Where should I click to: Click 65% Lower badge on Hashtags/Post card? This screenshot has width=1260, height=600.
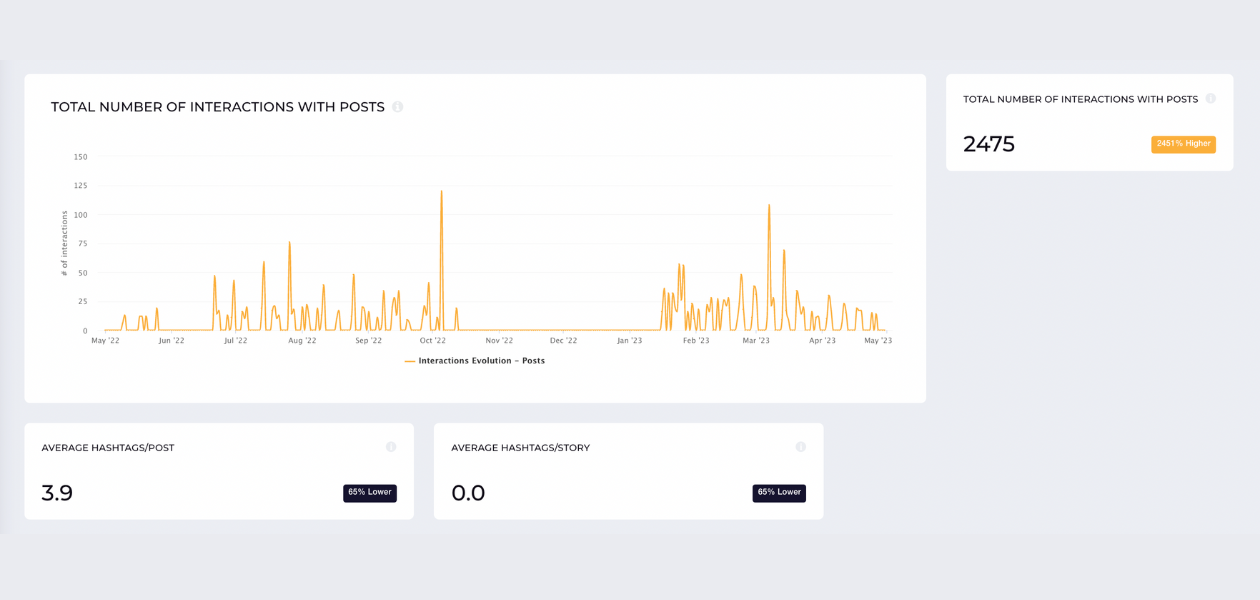[x=370, y=493]
